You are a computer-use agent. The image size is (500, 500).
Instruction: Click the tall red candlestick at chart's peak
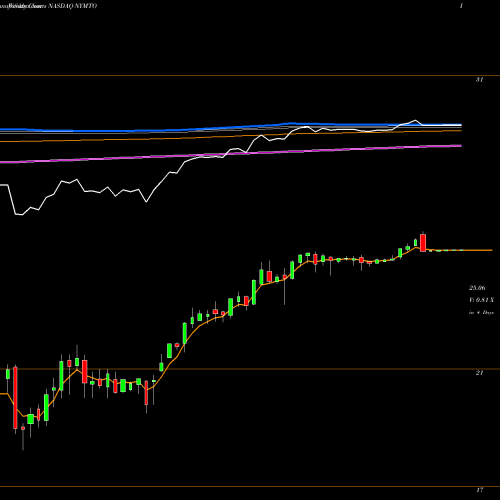click(x=423, y=243)
